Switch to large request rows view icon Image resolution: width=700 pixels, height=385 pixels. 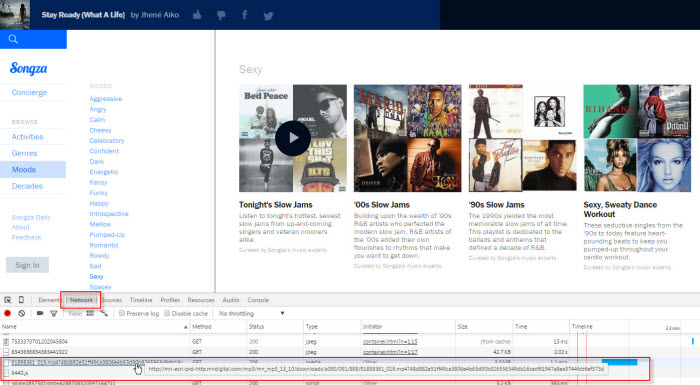pos(90,314)
